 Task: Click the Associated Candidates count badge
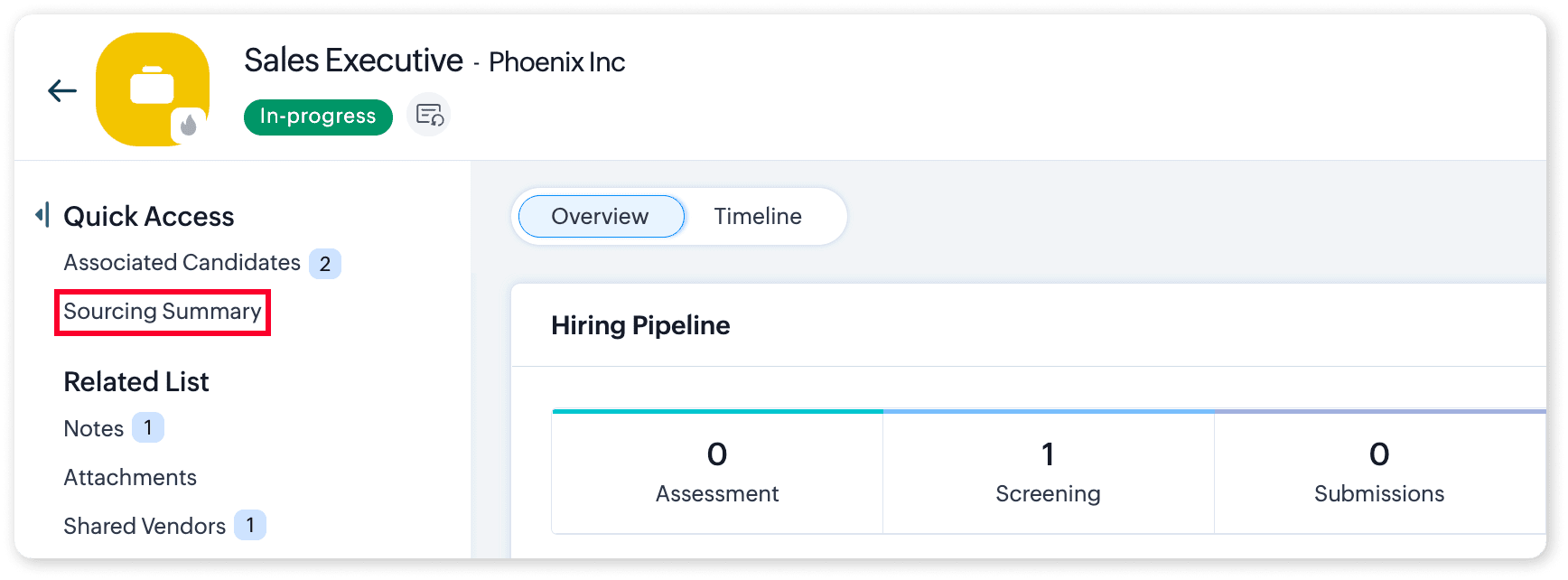pos(325,264)
